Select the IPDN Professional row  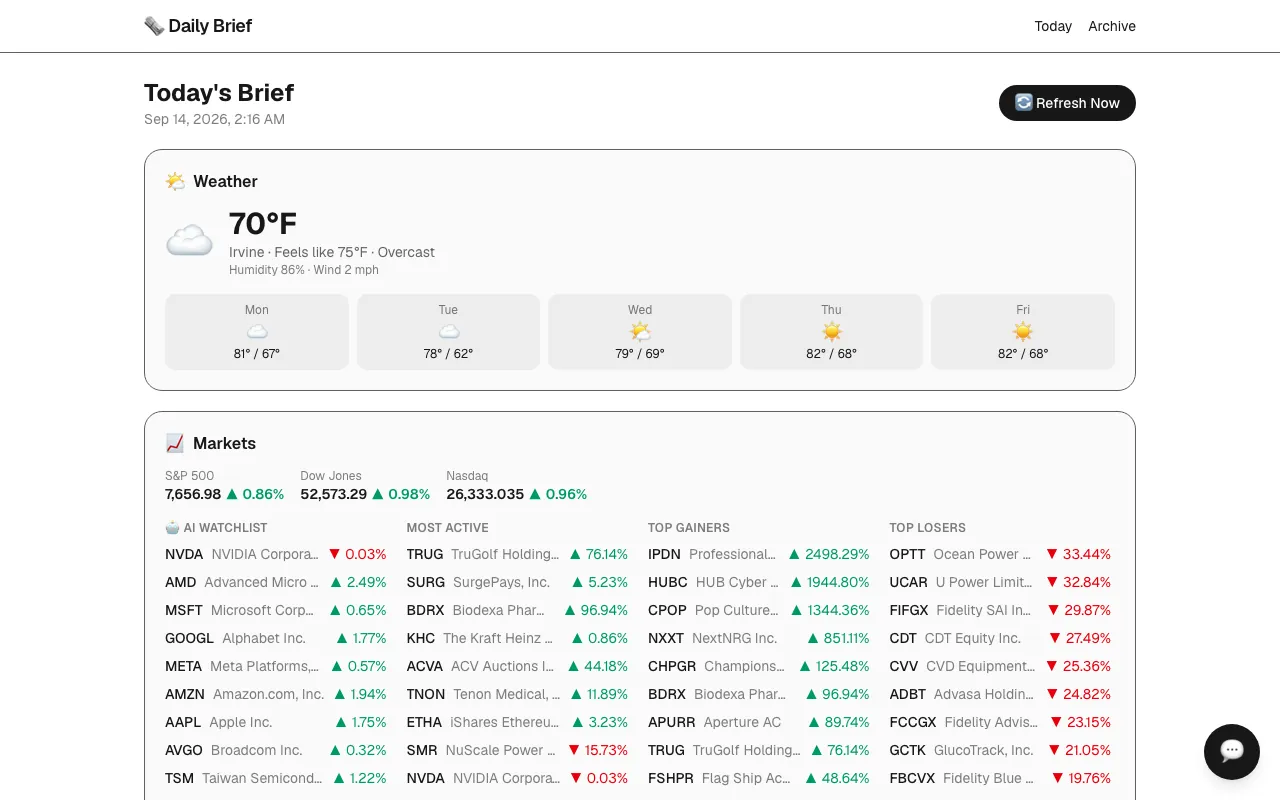click(x=759, y=554)
